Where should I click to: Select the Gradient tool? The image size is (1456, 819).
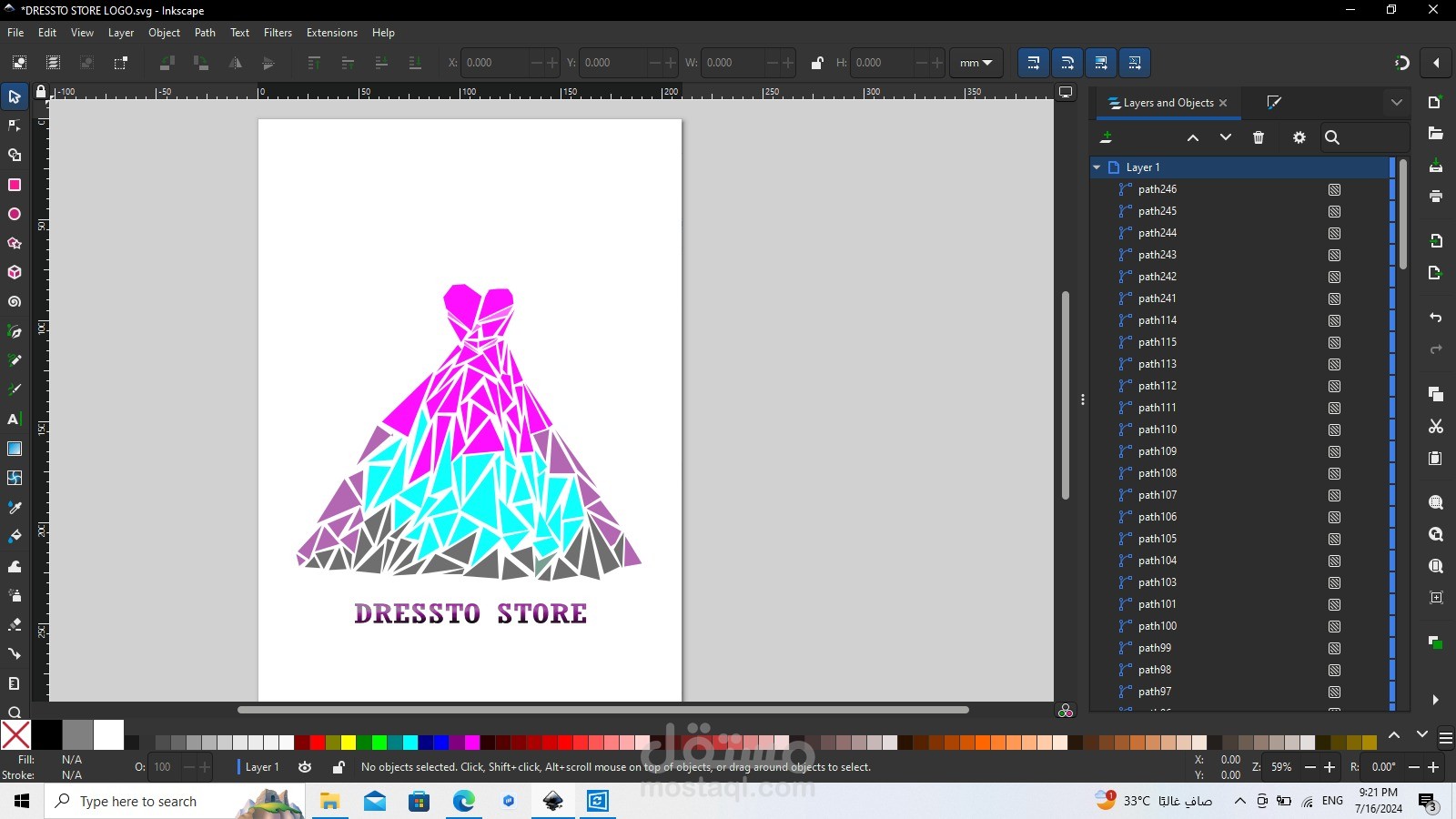click(15, 449)
